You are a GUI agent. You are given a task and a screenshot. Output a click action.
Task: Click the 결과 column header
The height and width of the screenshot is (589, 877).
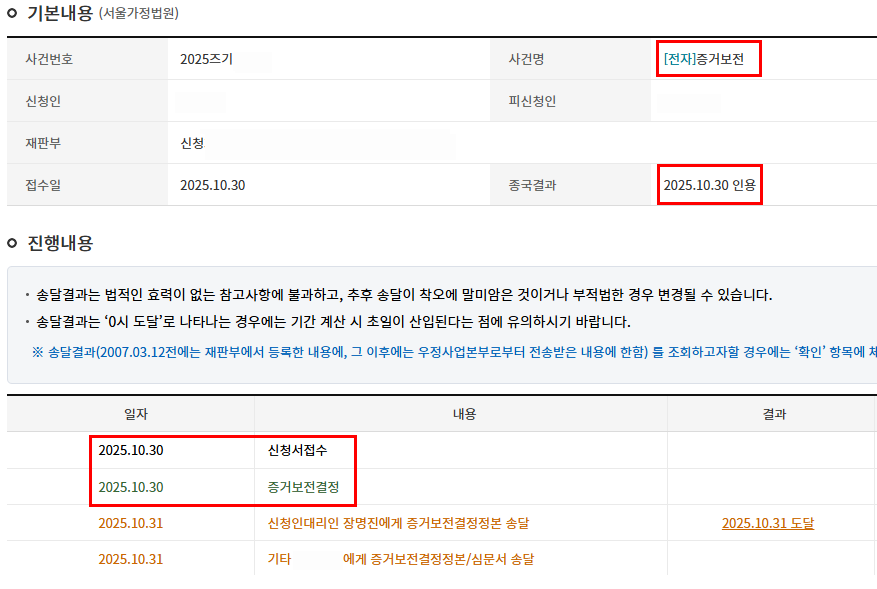point(773,414)
